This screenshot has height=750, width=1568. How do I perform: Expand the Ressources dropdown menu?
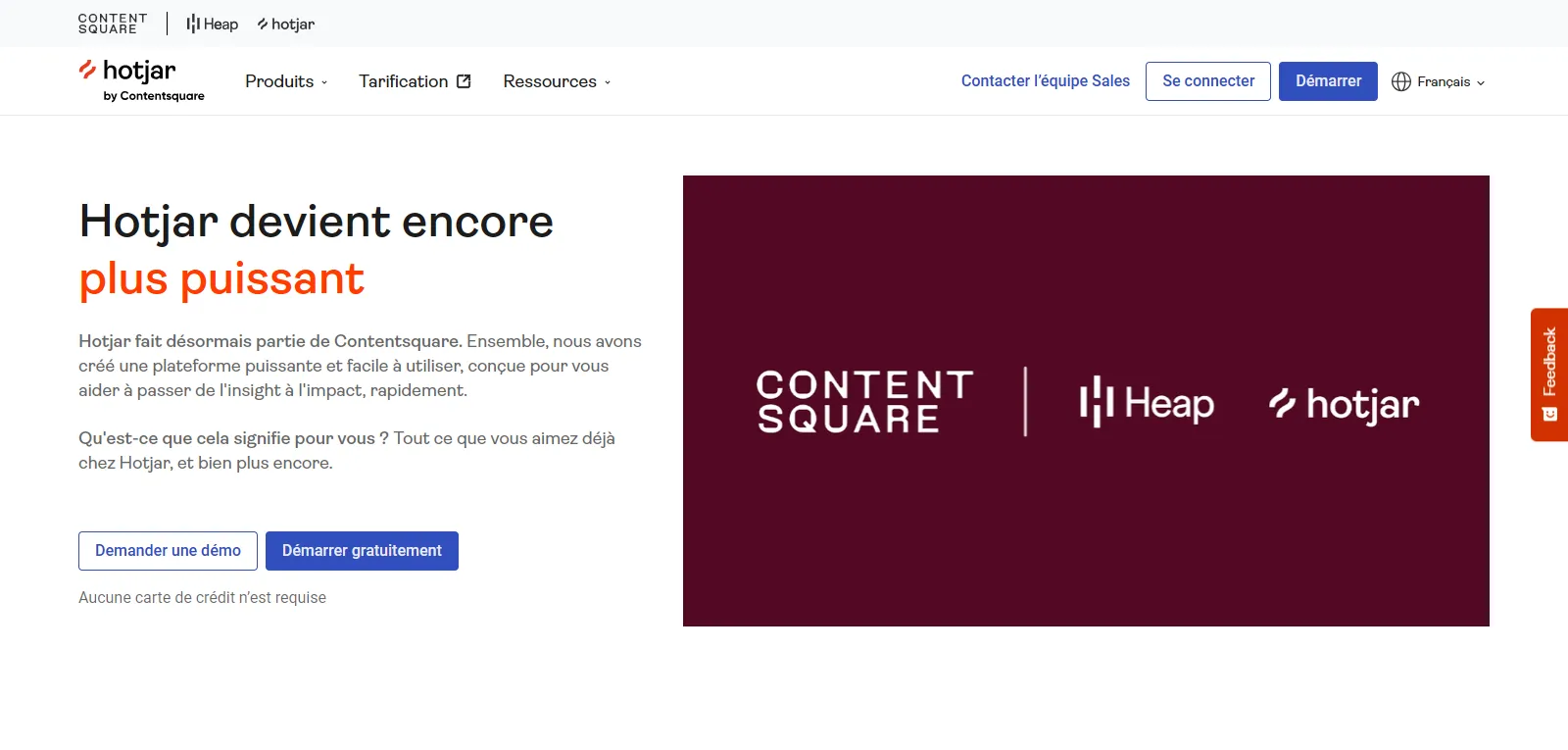point(557,81)
